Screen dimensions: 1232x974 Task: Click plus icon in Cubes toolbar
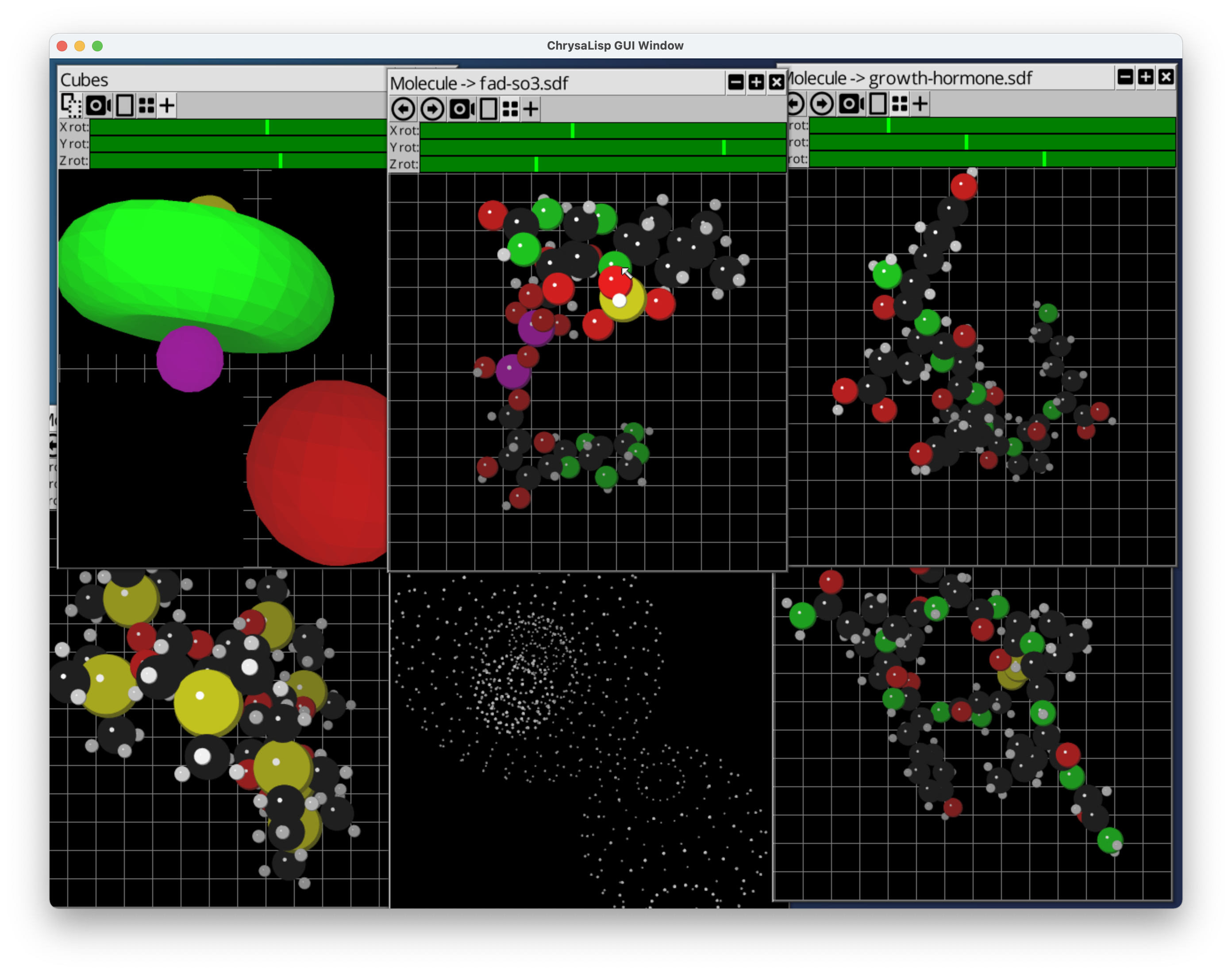coord(167,105)
